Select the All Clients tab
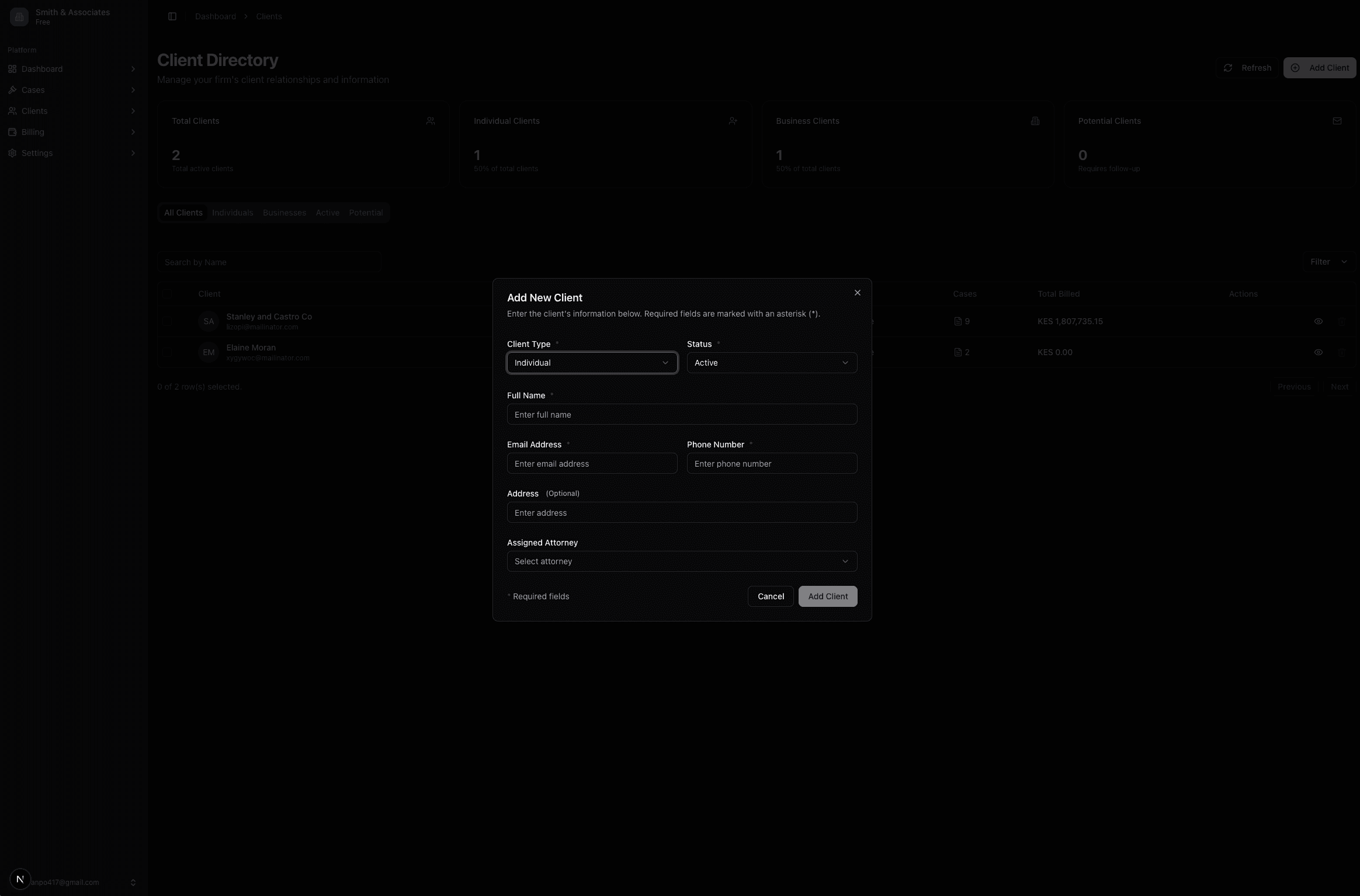This screenshot has width=1360, height=896. [x=183, y=213]
